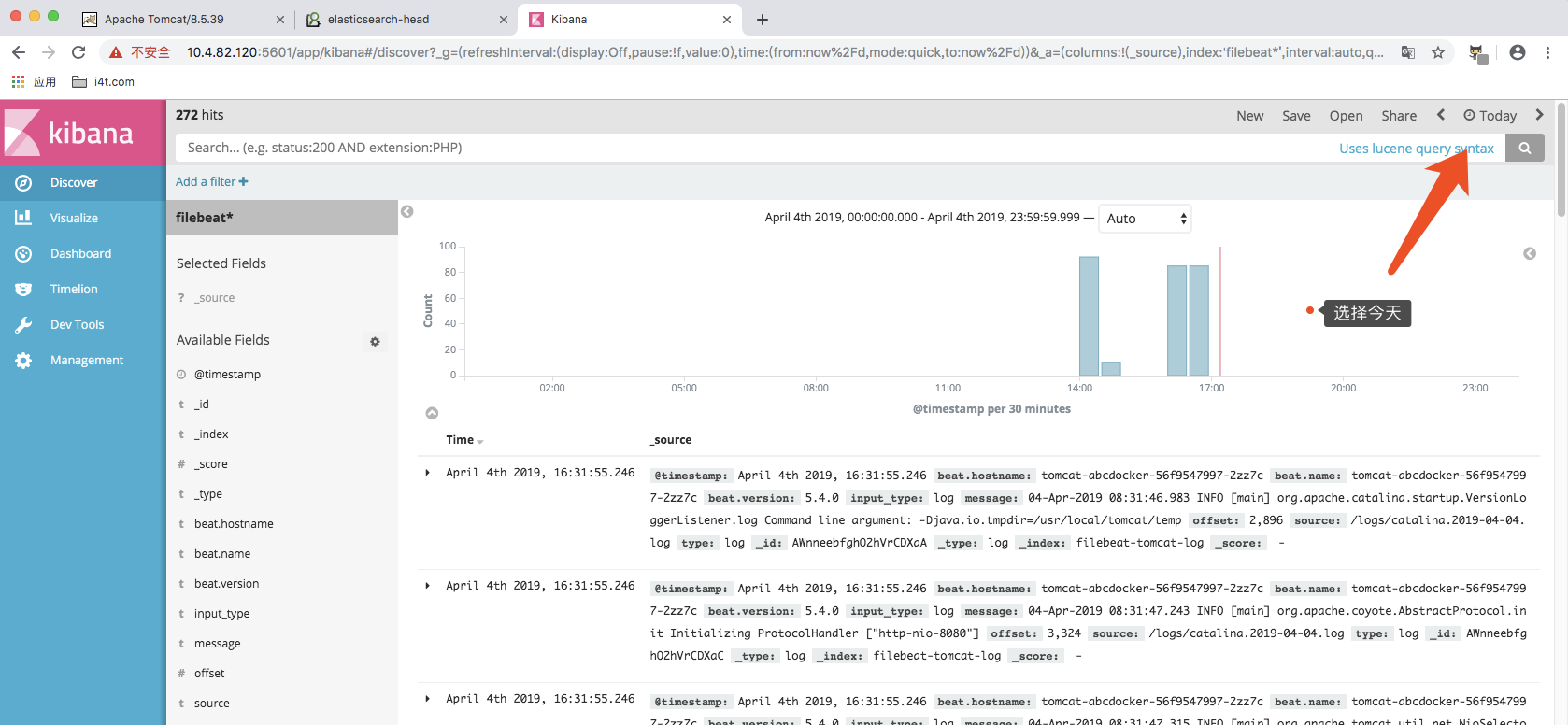
Task: Expand the third log document row
Action: pyautogui.click(x=428, y=699)
